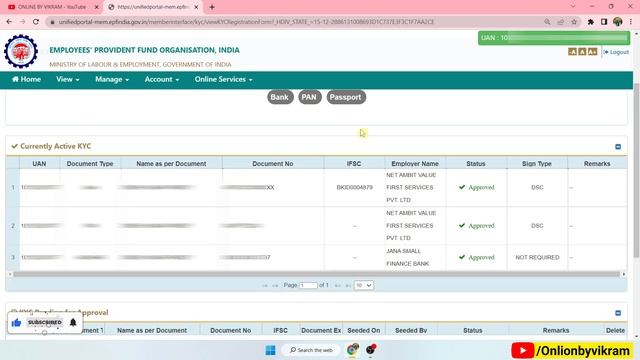Image resolution: width=640 pixels, height=360 pixels.
Task: Go back using browser back arrow
Action: (x=9, y=22)
